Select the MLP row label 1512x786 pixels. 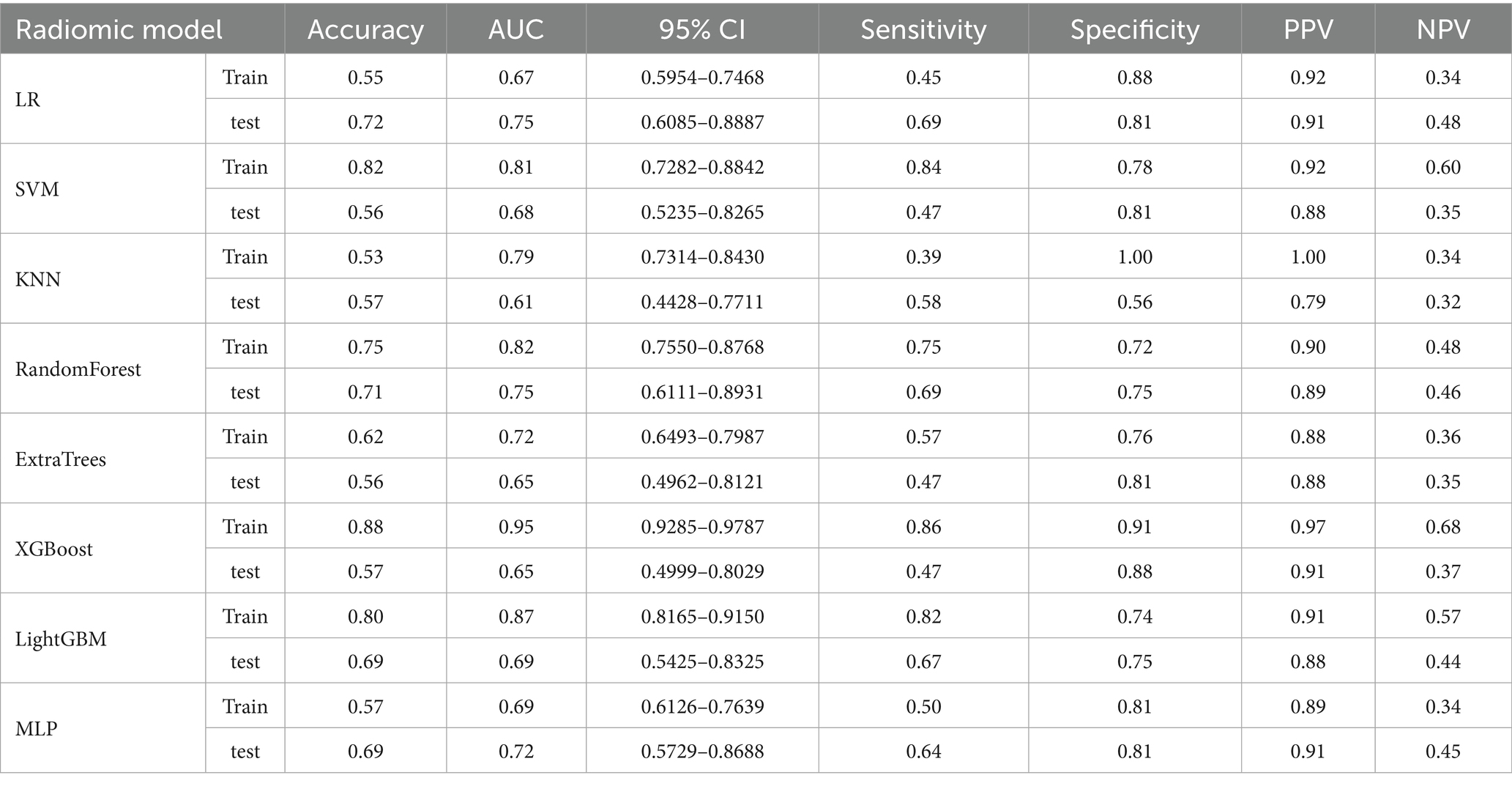[x=37, y=730]
